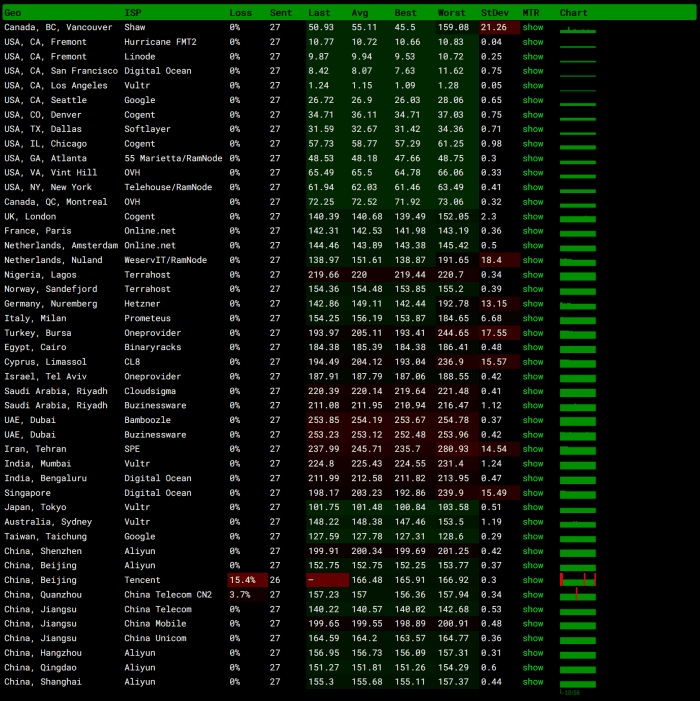Click show link for Hurricane FMT2 row

pyautogui.click(x=533, y=42)
